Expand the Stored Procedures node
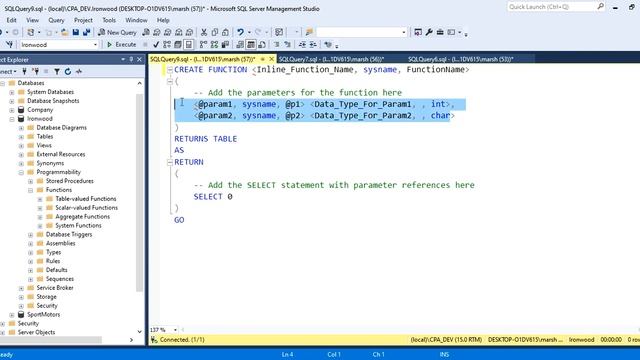Screen dimensions: 640x360 31,182
